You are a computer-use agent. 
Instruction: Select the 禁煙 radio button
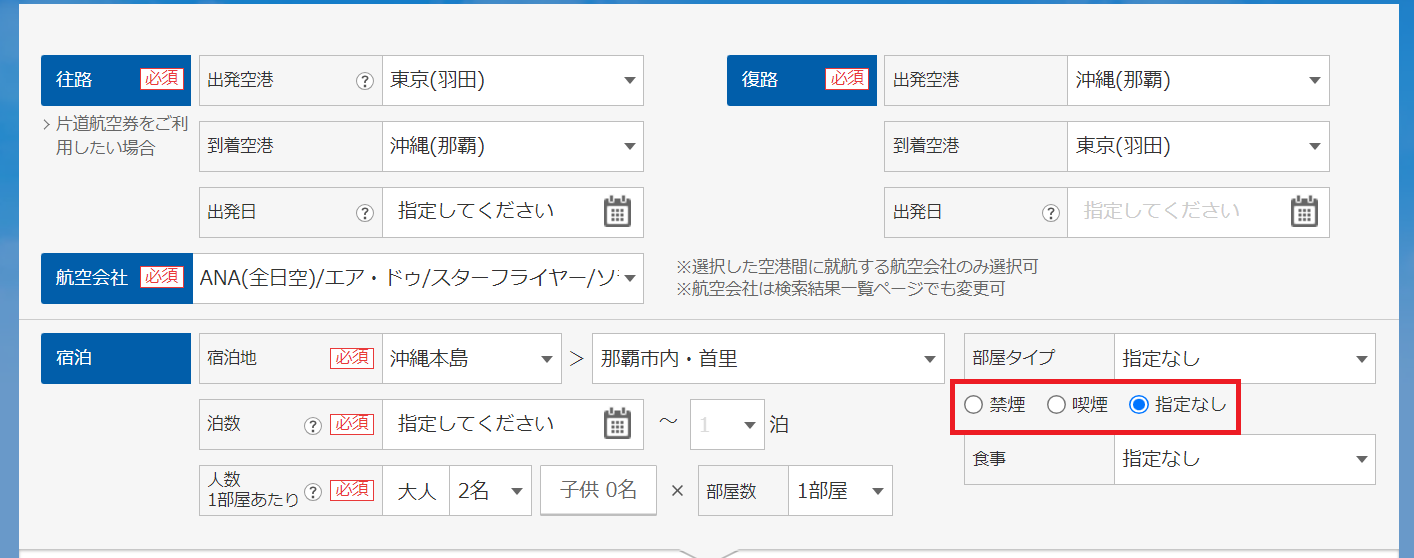click(x=973, y=405)
